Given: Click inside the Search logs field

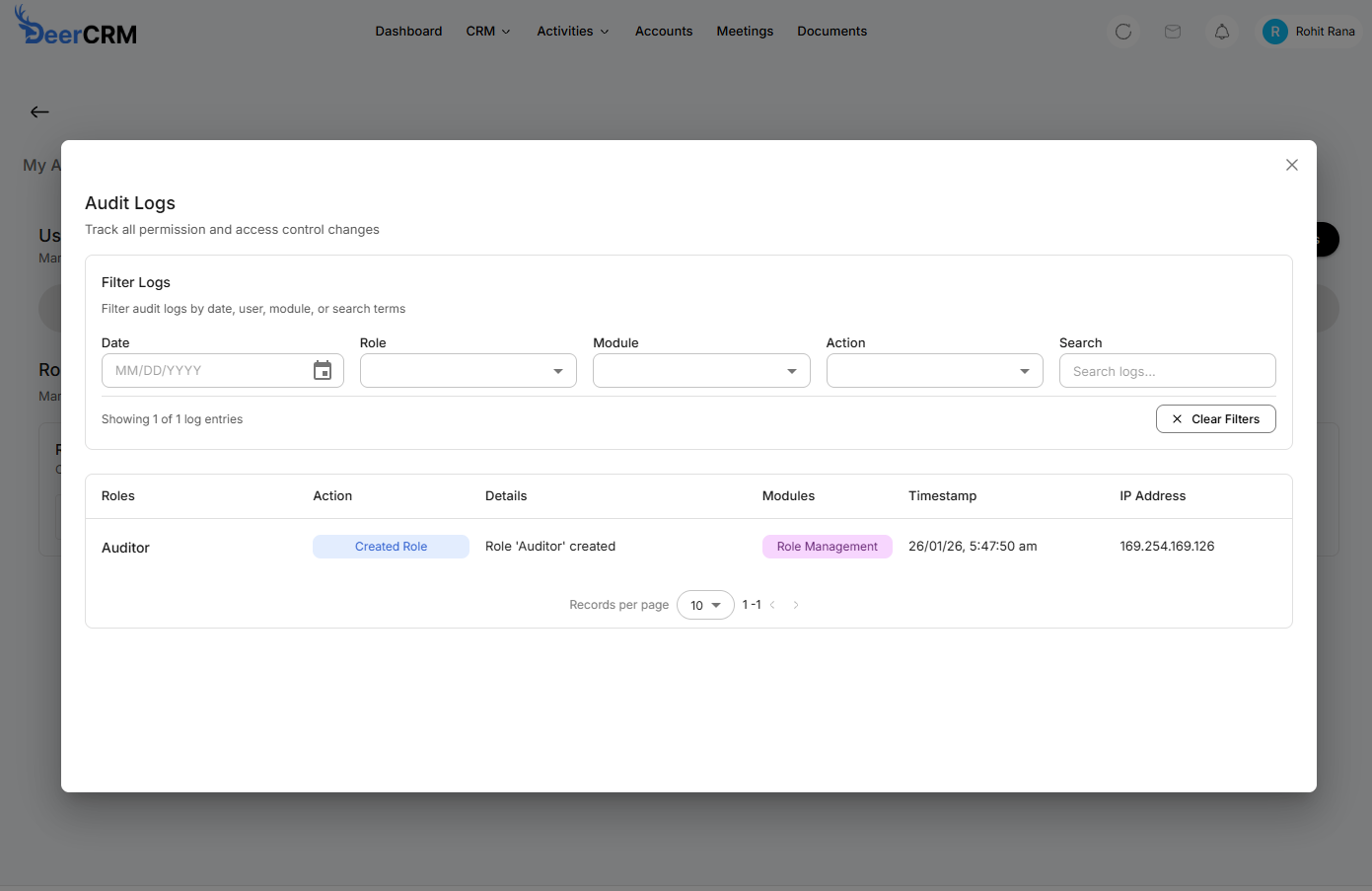Looking at the screenshot, I should click(x=1167, y=370).
